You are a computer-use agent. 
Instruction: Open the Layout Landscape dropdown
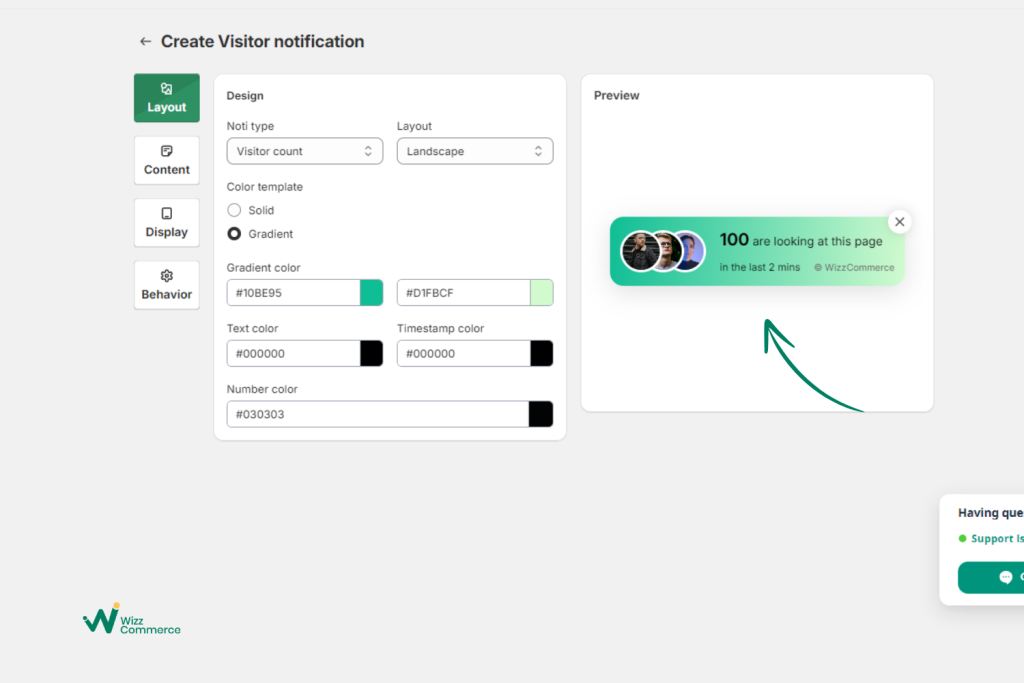475,151
